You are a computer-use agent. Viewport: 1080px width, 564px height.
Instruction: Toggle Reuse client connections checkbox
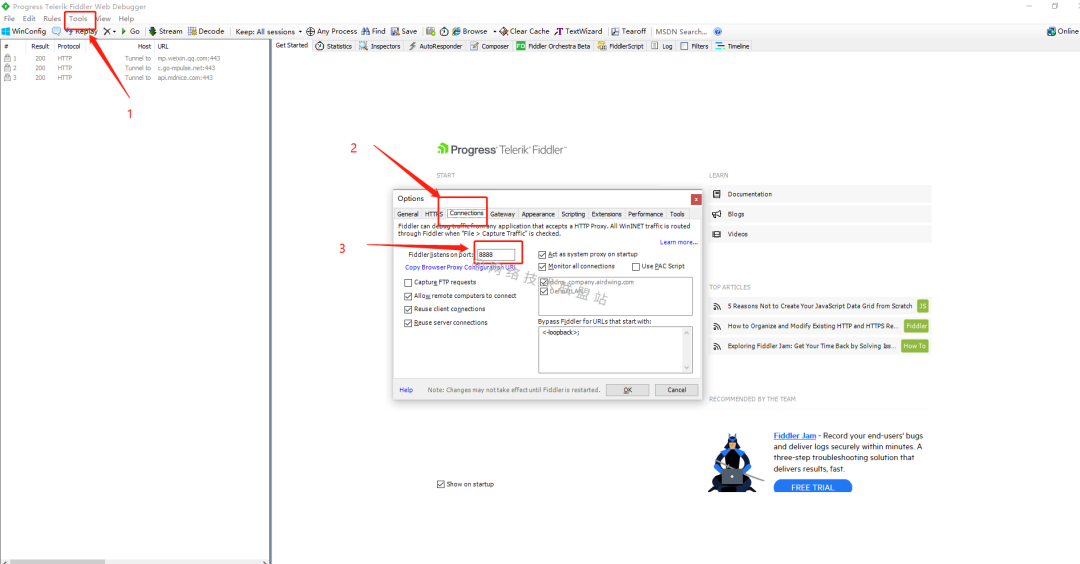point(408,309)
